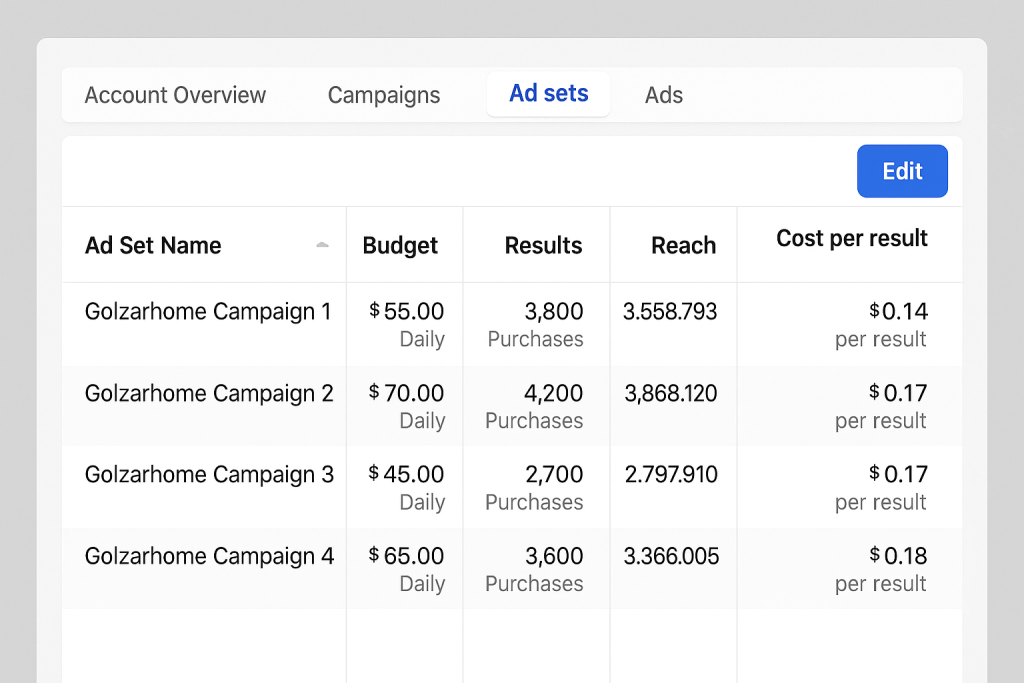
Task: Click the $70.00 daily budget cell
Action: tap(407, 405)
